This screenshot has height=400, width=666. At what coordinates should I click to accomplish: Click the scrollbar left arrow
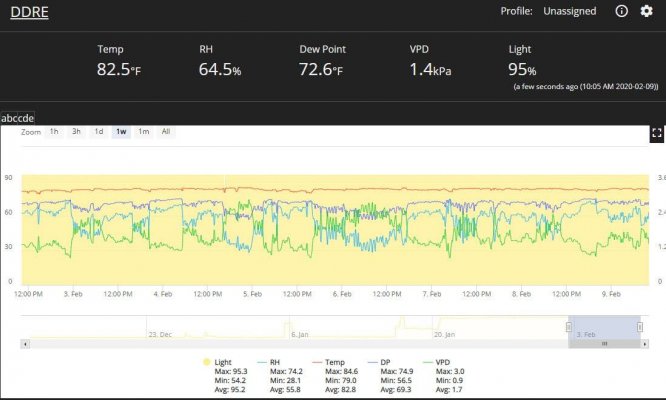tap(25, 344)
